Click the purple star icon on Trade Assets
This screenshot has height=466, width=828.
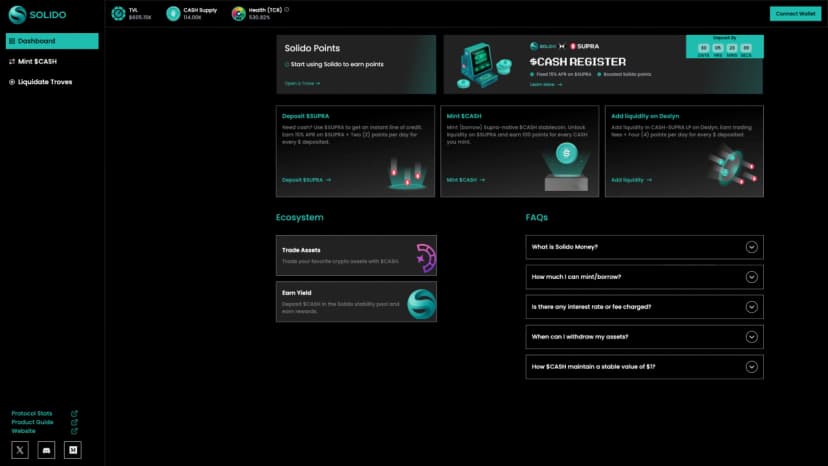click(426, 258)
